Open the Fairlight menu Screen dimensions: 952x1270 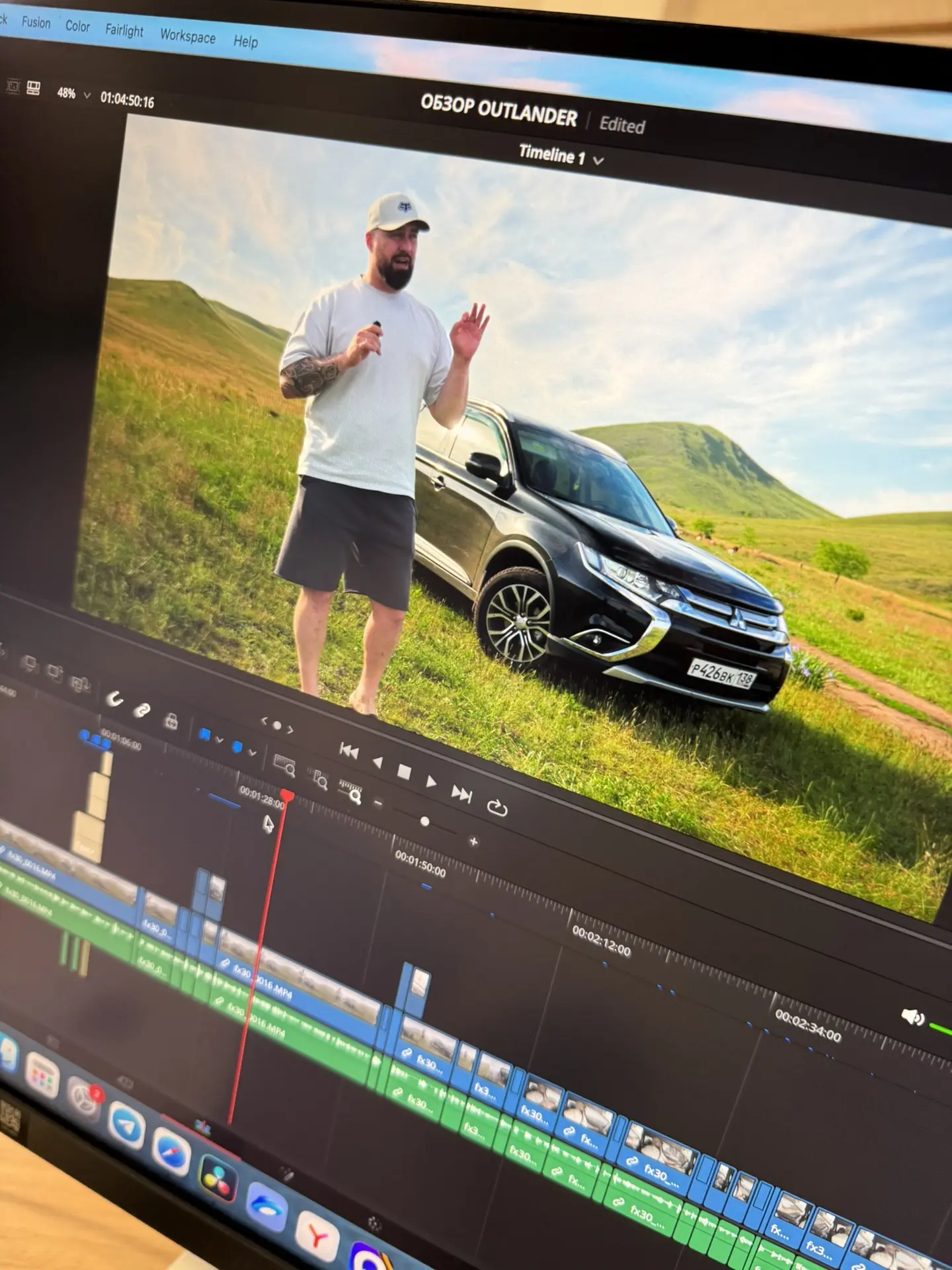pos(124,30)
